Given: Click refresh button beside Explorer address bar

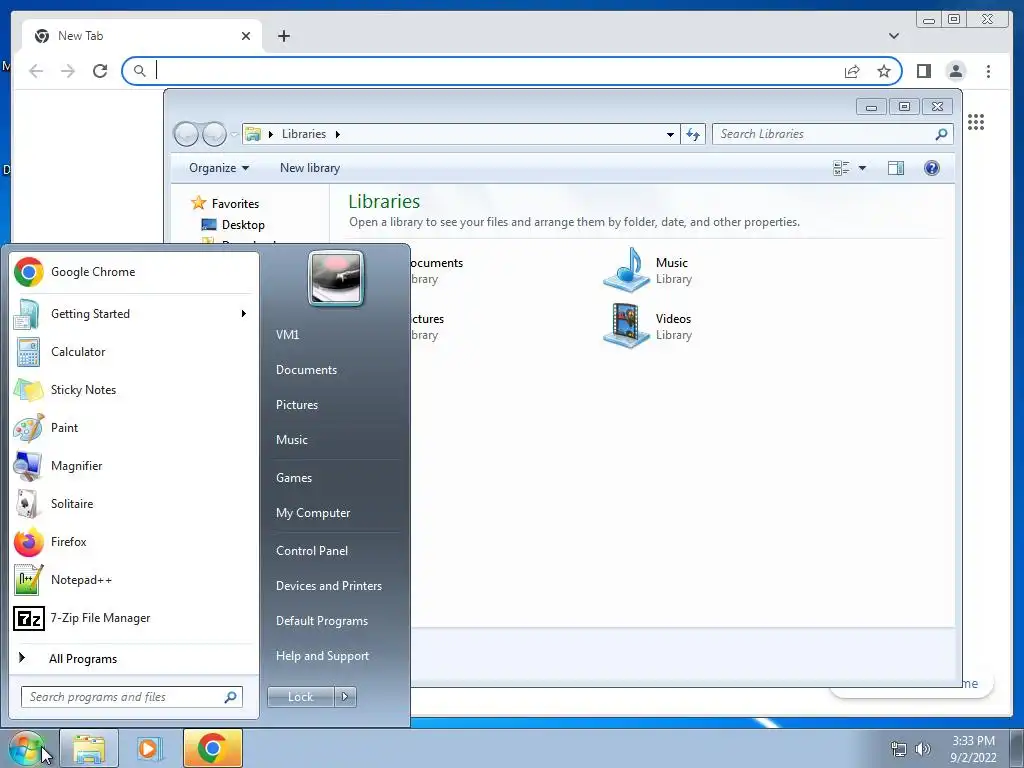Looking at the screenshot, I should (x=693, y=135).
